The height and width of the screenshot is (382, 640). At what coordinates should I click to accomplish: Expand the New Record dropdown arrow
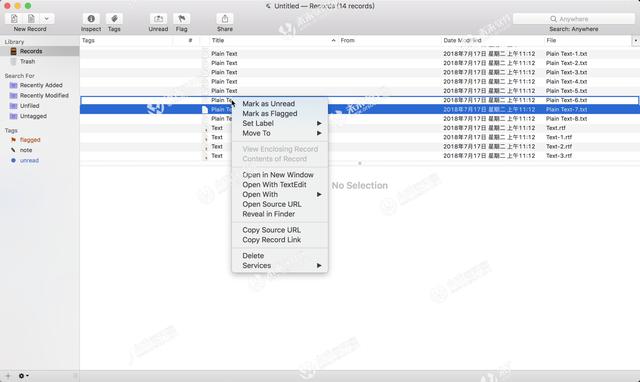(x=47, y=18)
